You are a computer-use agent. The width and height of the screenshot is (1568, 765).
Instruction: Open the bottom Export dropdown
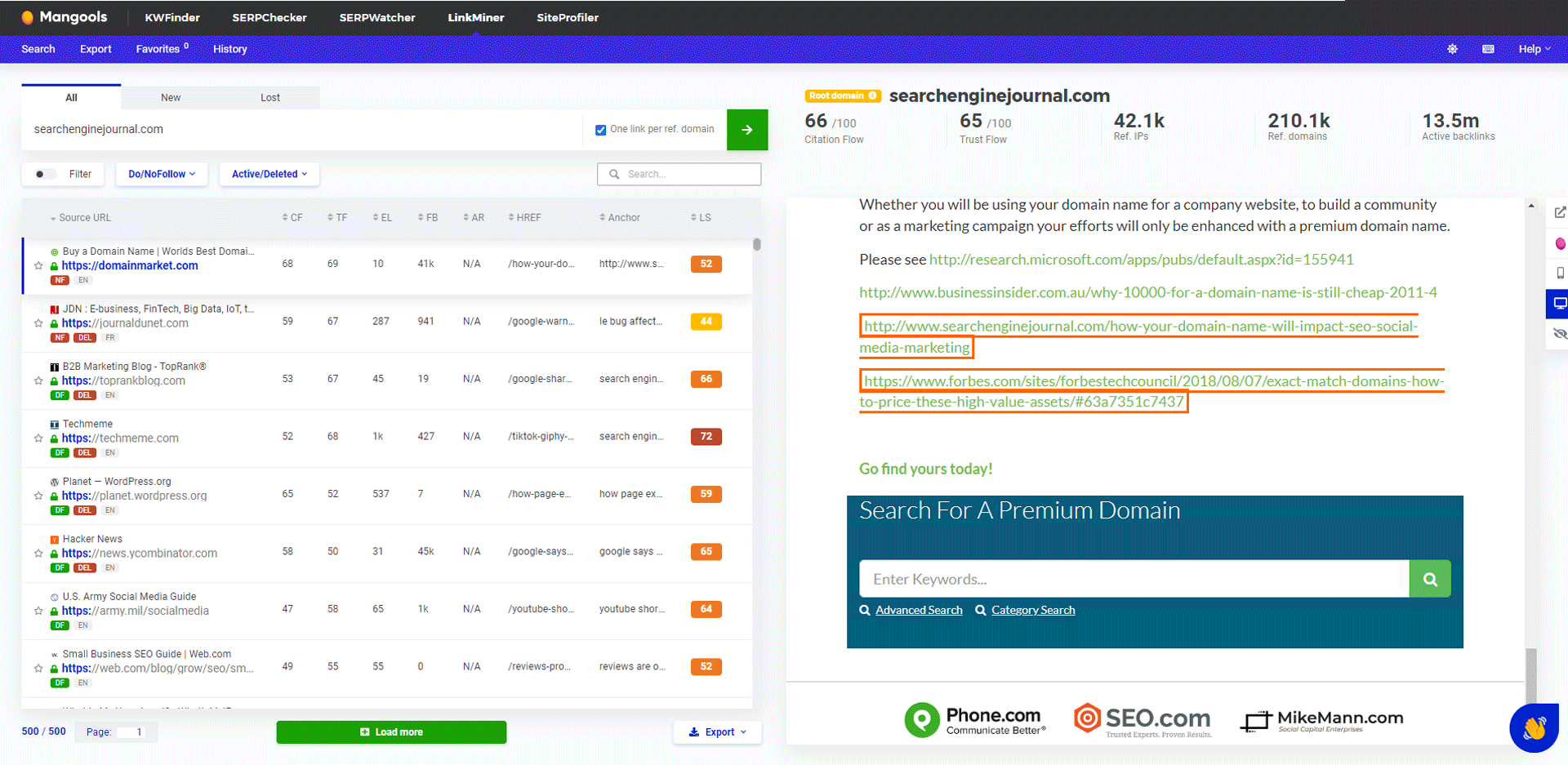point(718,732)
